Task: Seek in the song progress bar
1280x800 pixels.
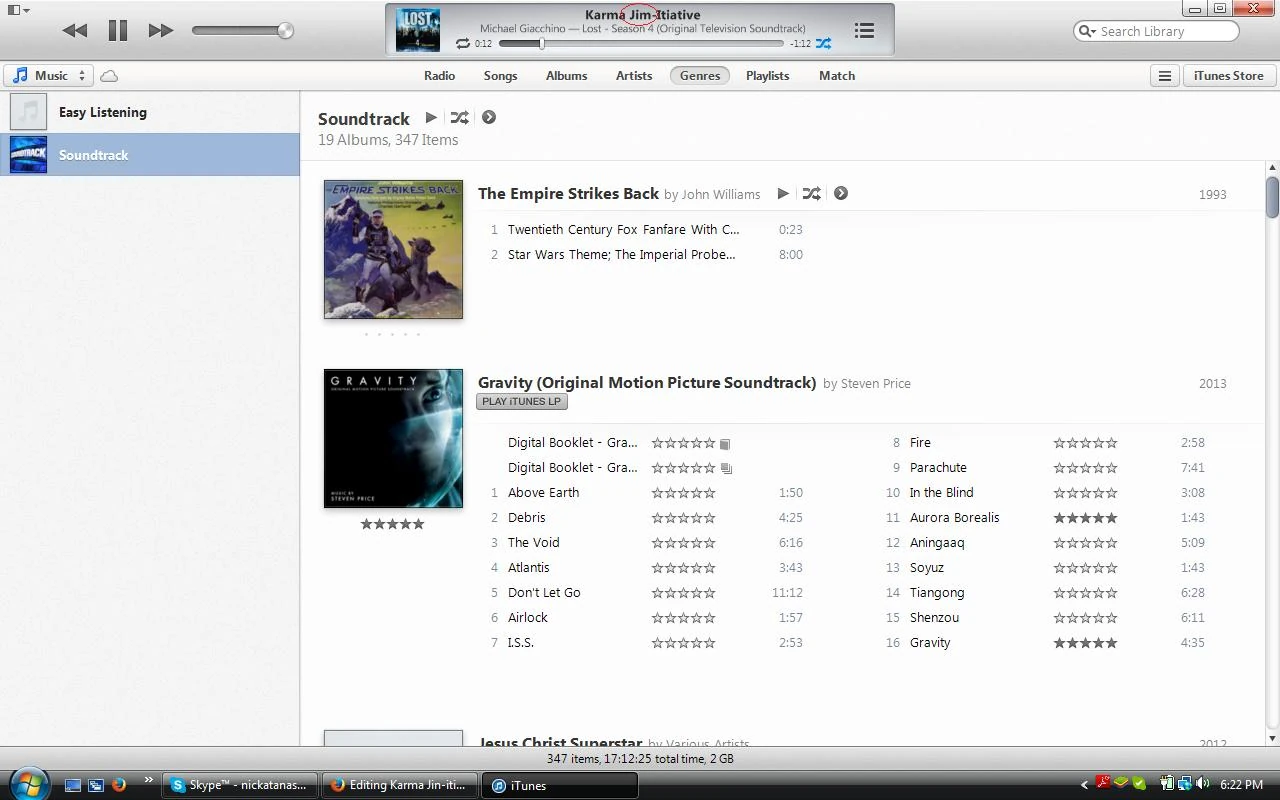Action: coord(641,44)
